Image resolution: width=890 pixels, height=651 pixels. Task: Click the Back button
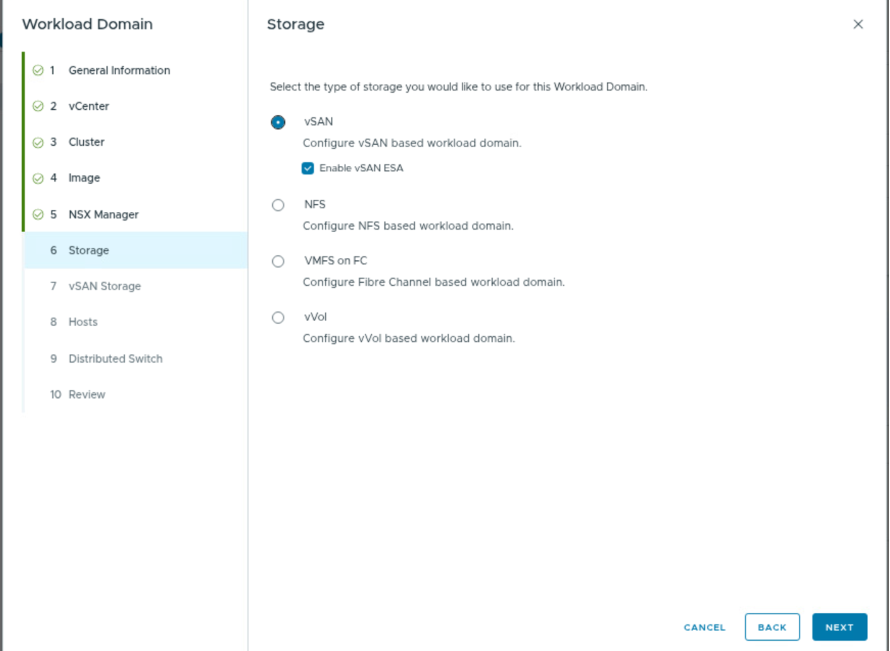pos(772,627)
